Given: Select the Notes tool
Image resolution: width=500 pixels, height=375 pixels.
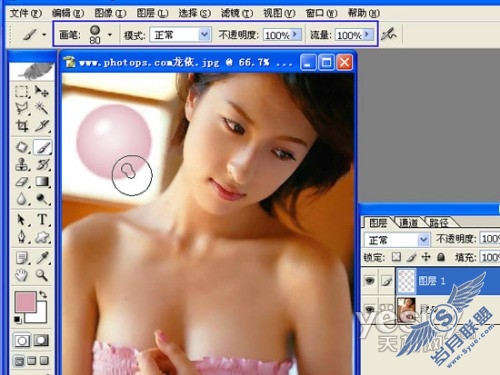Looking at the screenshot, I should (22, 258).
